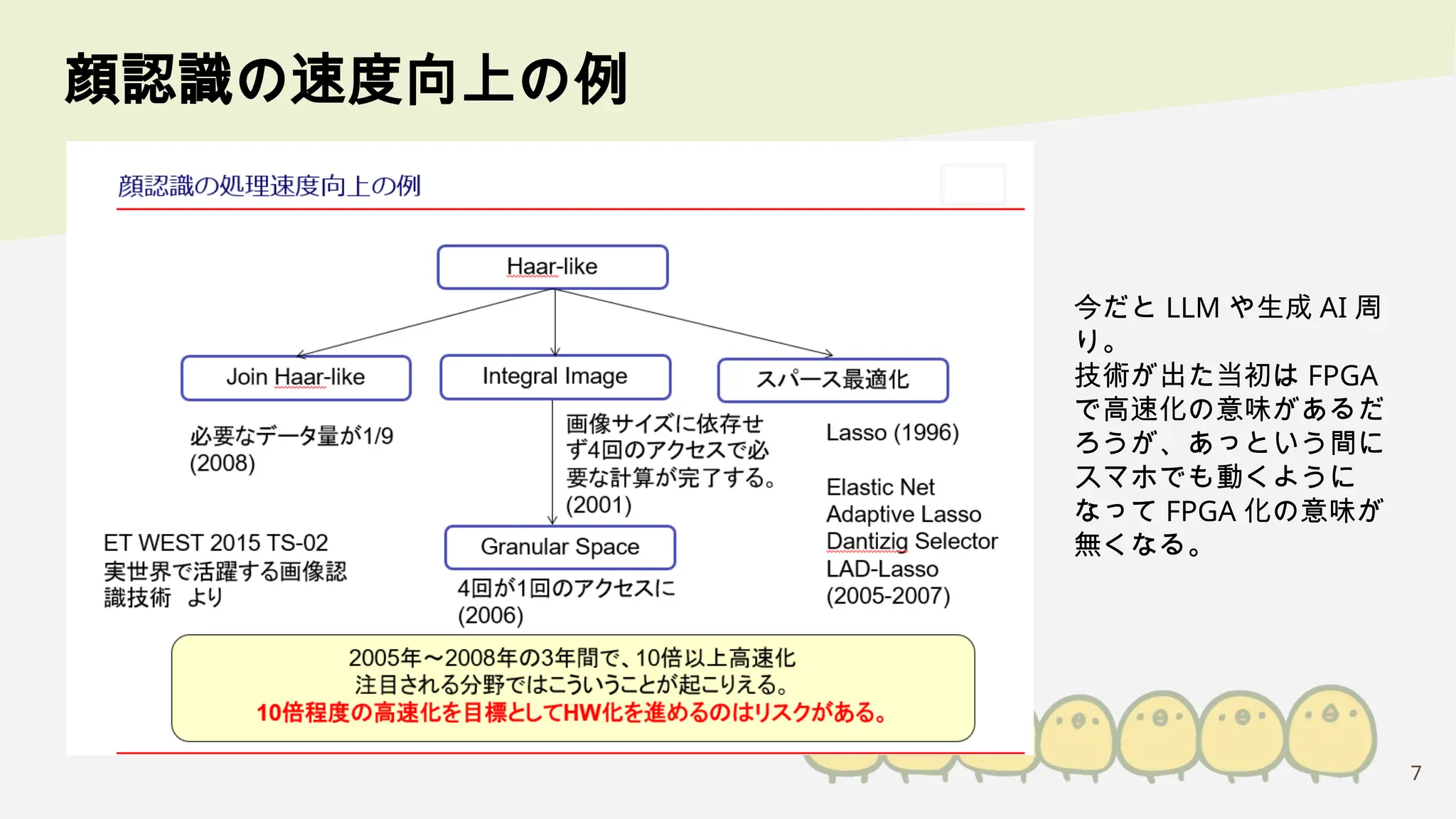This screenshot has width=1456, height=819.
Task: Click the text Lasso (1996)
Action: 892,432
